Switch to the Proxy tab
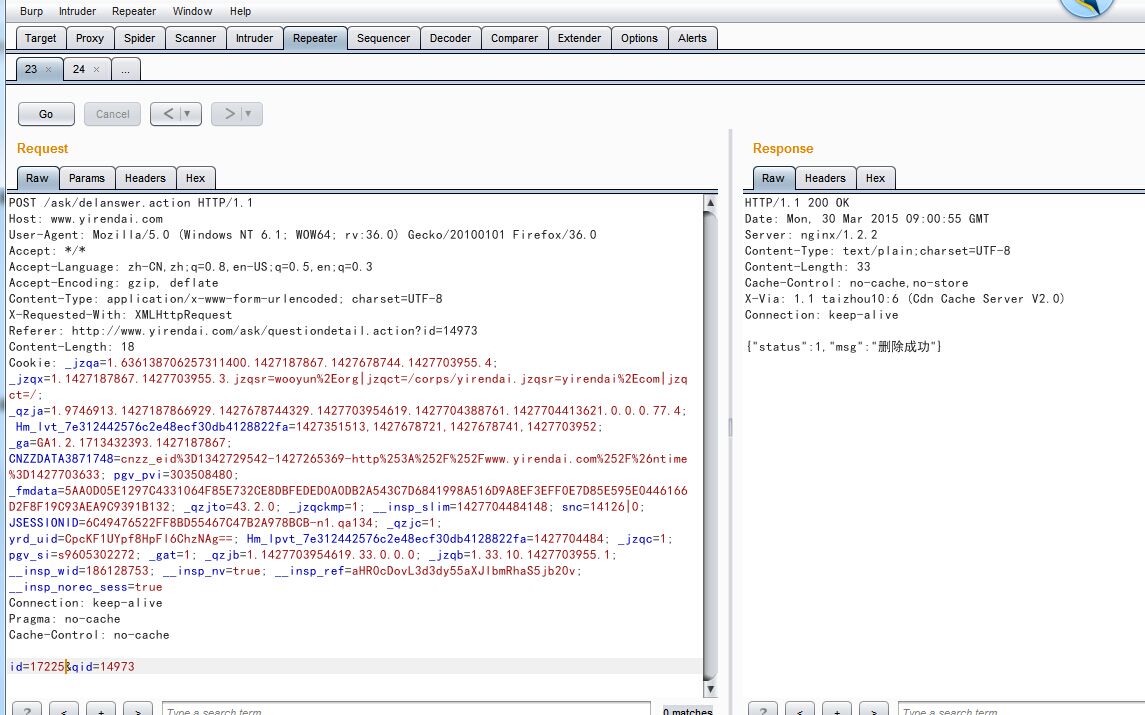Image resolution: width=1145 pixels, height=715 pixels. pos(90,38)
